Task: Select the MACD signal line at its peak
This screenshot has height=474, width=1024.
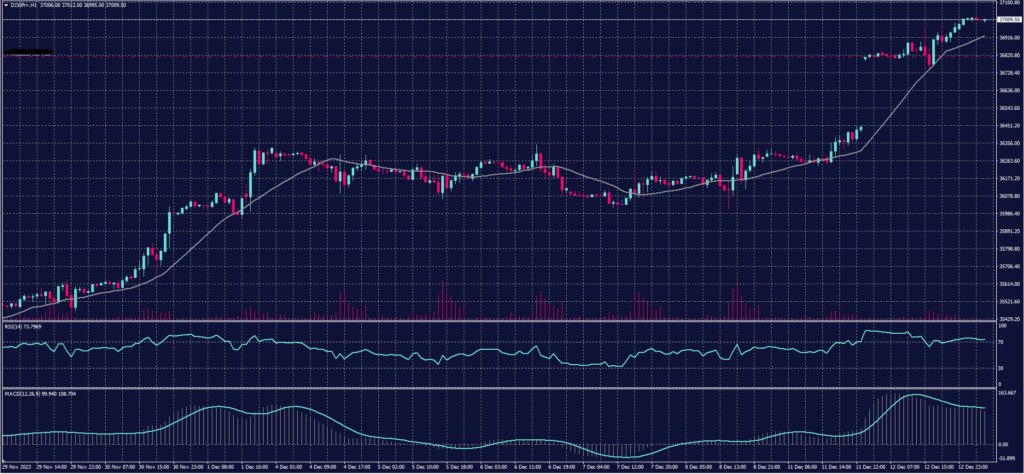Action: (915, 396)
